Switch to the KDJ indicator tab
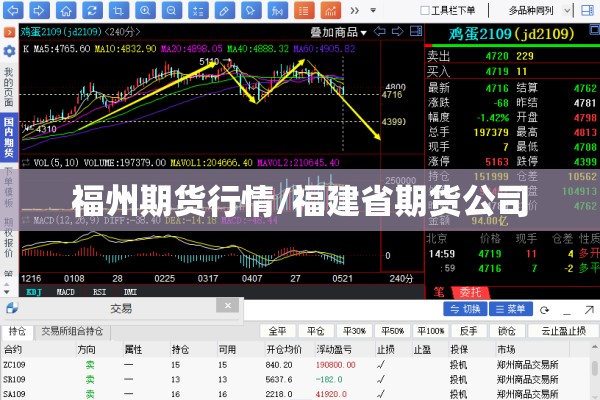600x400 pixels. (34, 292)
